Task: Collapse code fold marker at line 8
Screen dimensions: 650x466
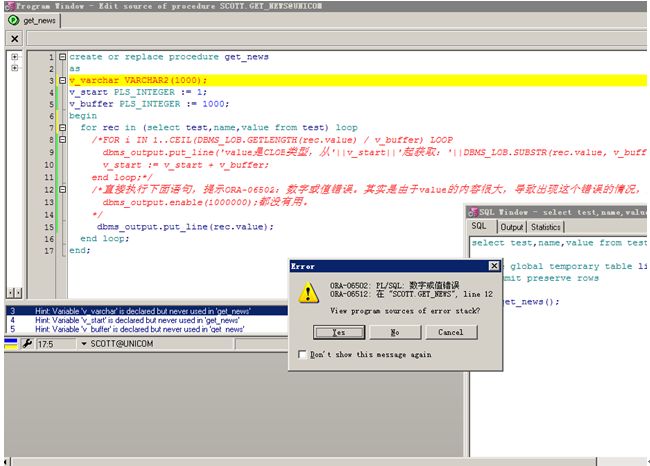Action: tap(62, 140)
